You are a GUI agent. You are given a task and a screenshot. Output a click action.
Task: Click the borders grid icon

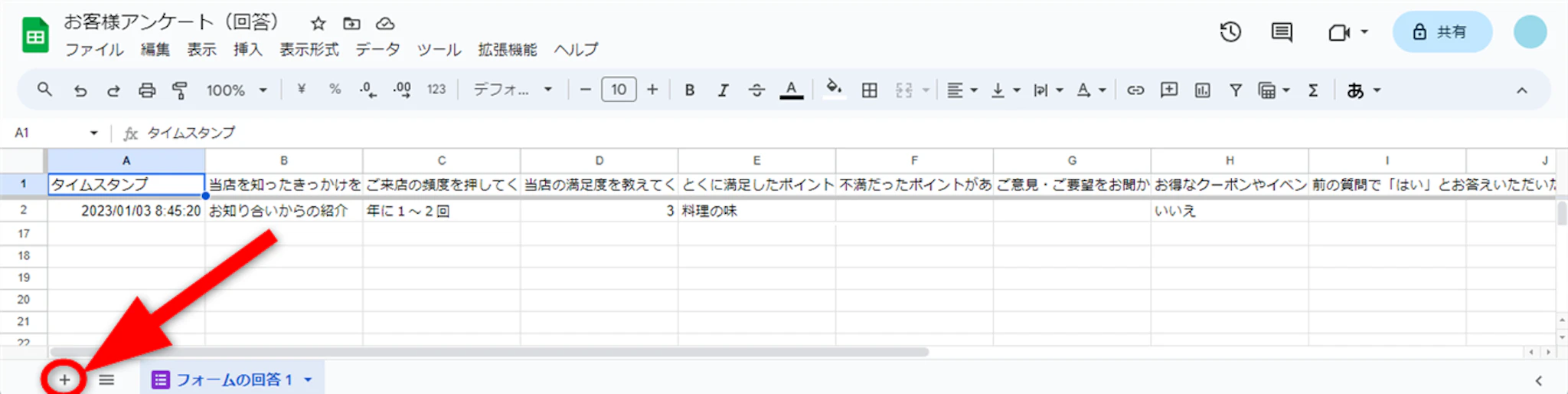[x=870, y=90]
